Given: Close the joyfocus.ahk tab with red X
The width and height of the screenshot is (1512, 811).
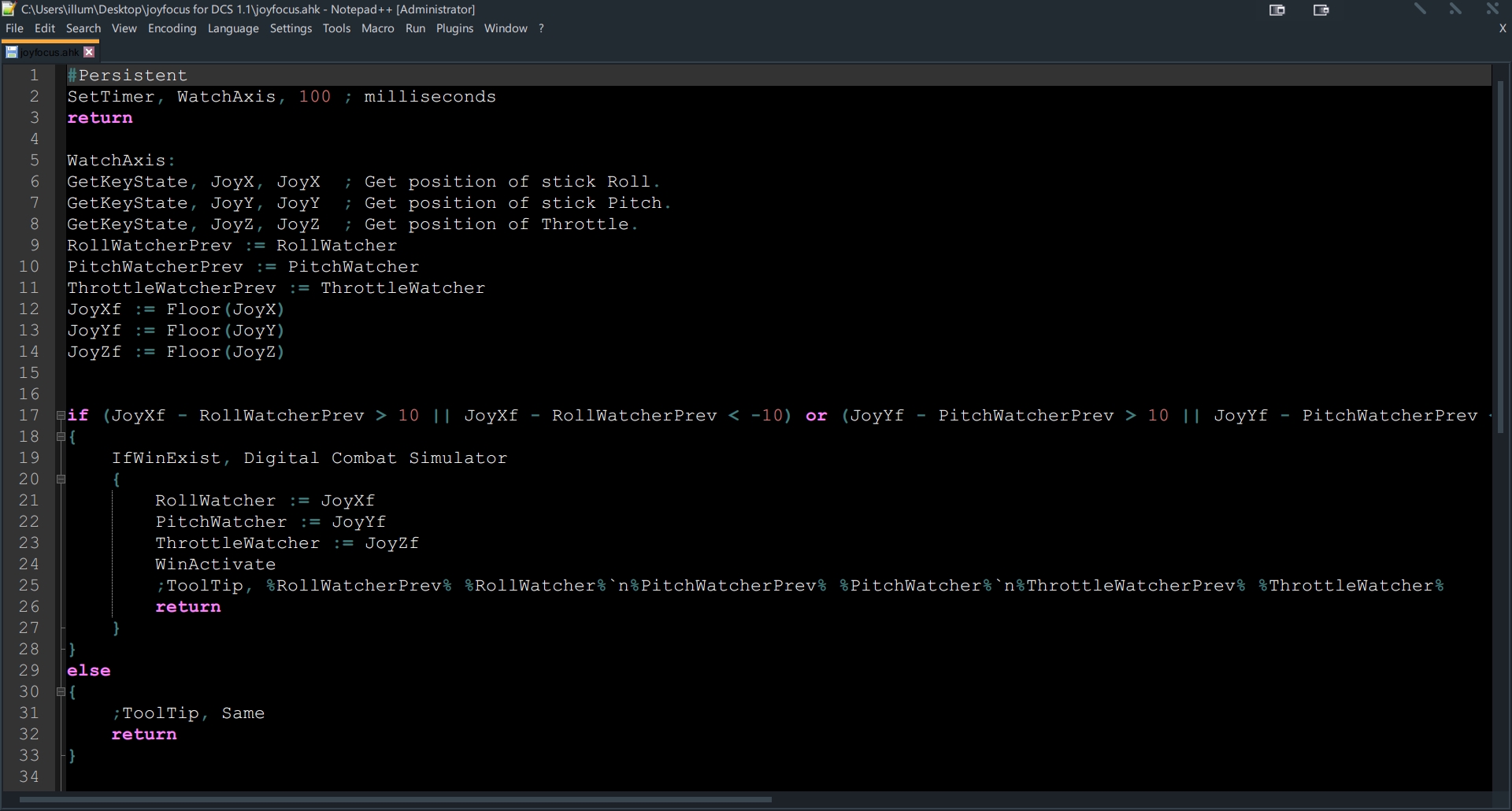Looking at the screenshot, I should point(89,52).
